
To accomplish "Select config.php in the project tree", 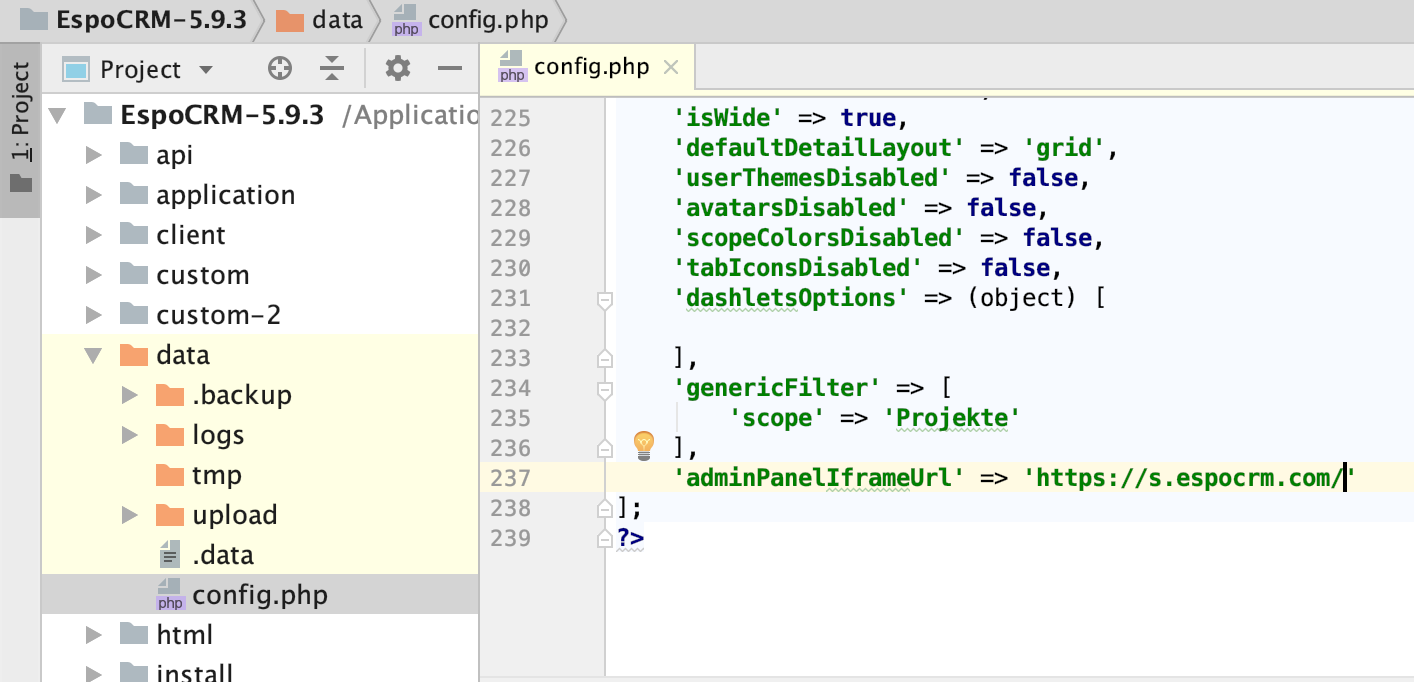I will [259, 595].
